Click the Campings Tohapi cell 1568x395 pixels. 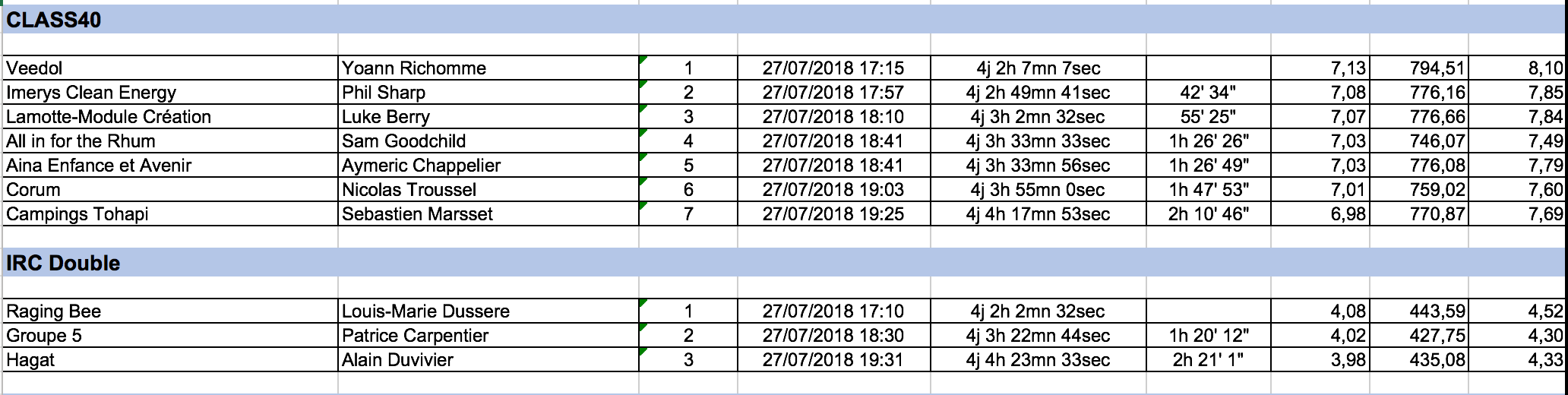click(77, 214)
